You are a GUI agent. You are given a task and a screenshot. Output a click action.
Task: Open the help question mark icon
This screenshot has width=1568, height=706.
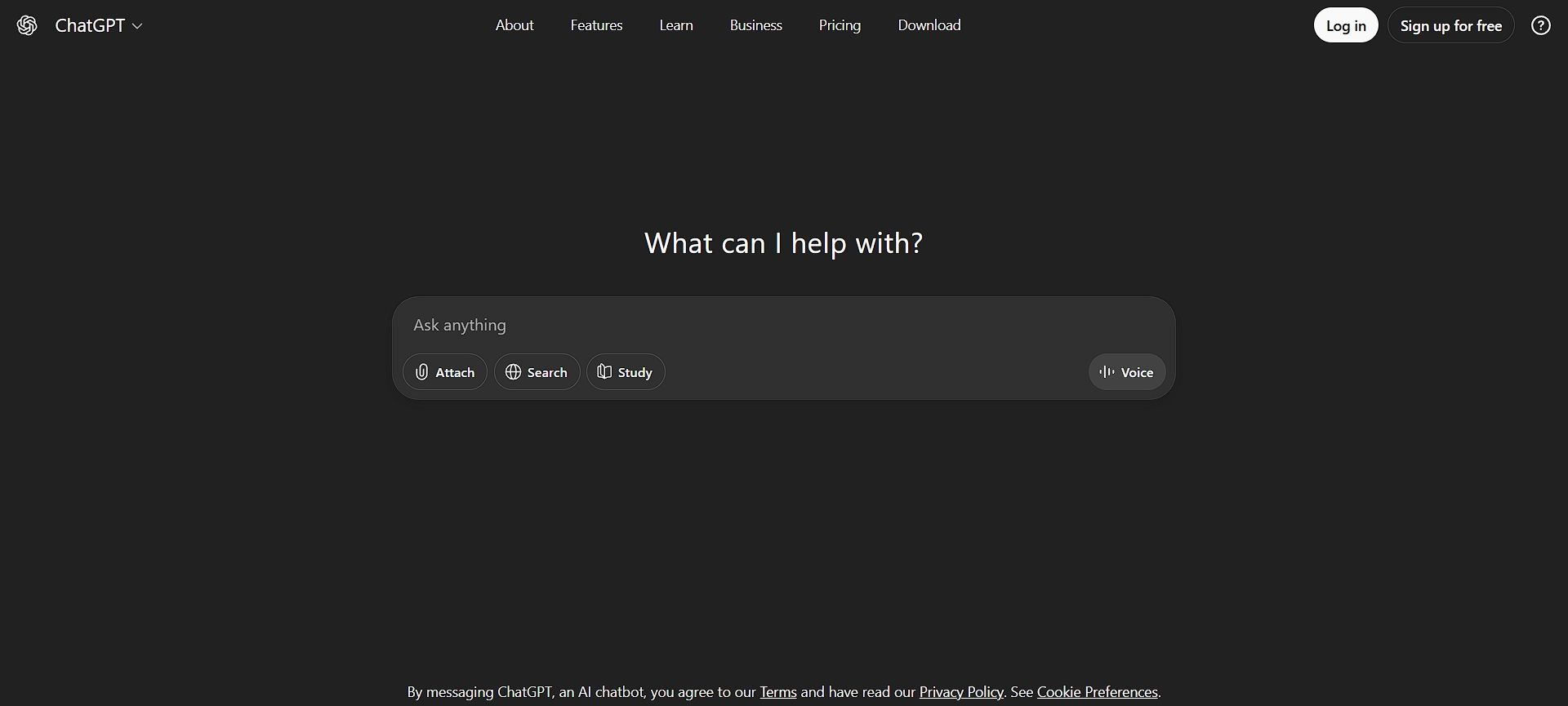tap(1540, 25)
